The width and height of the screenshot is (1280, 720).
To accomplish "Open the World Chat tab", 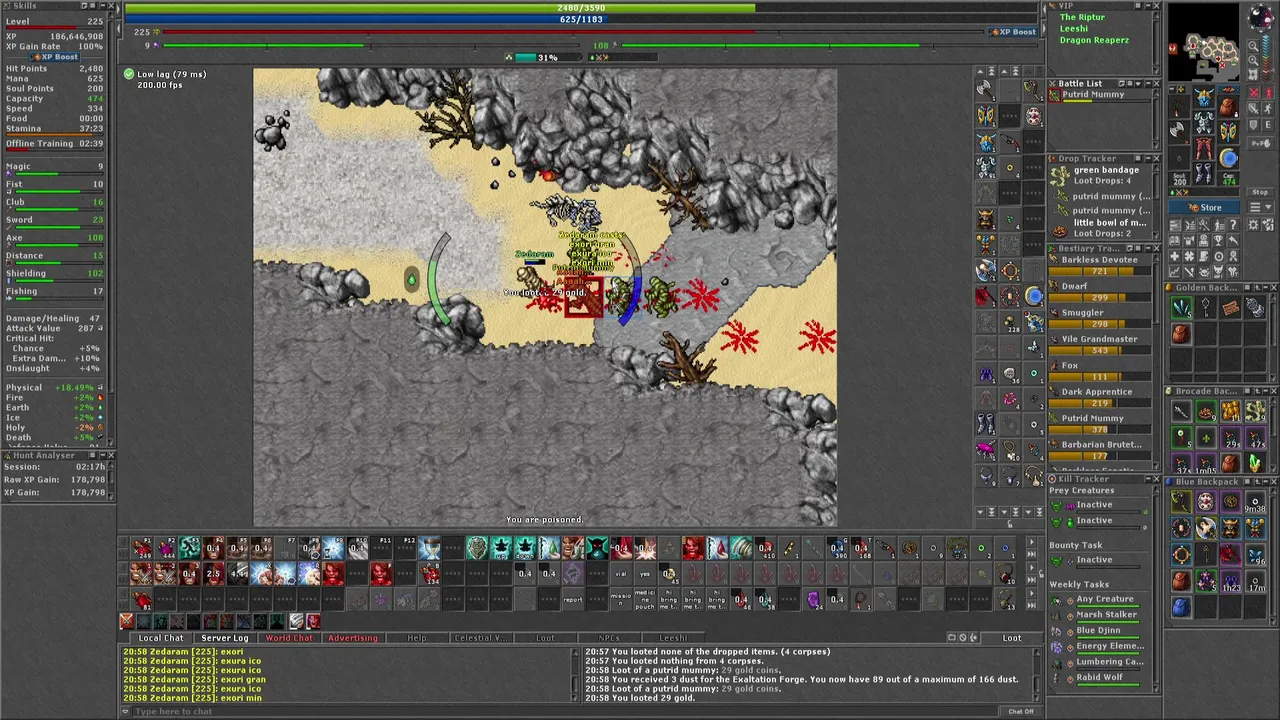I will click(289, 638).
